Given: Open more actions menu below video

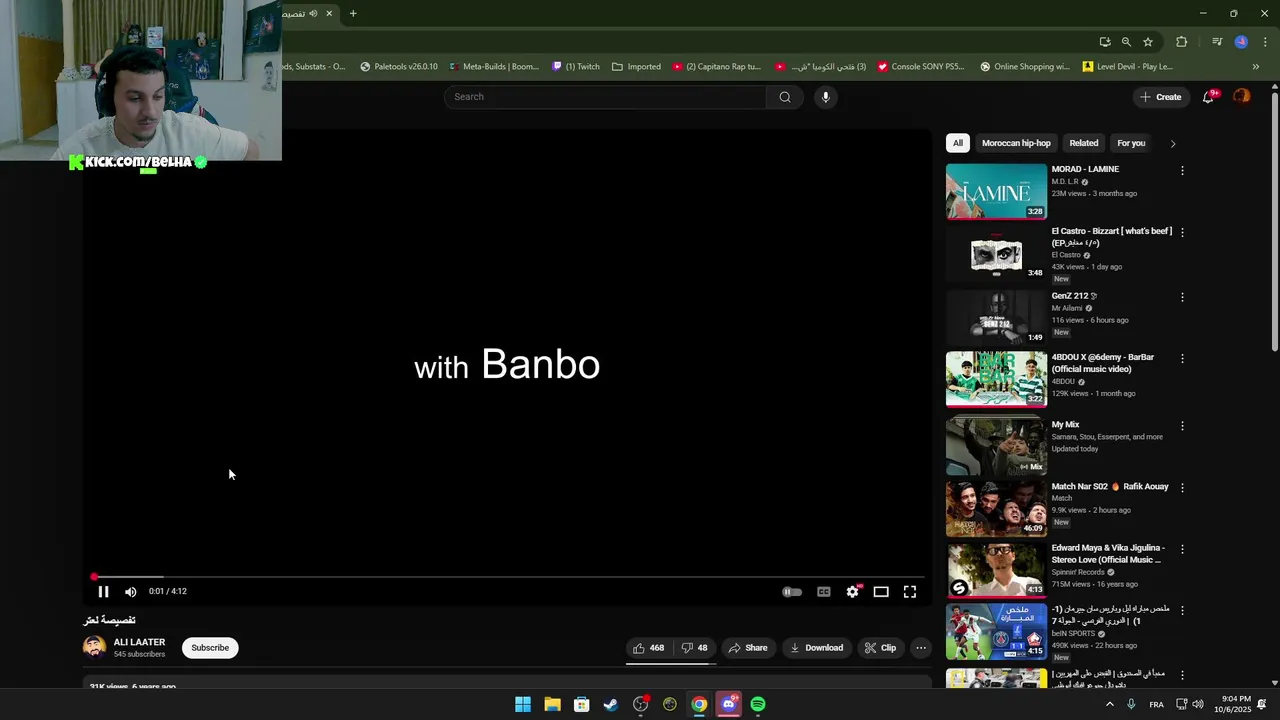Looking at the screenshot, I should click(921, 648).
